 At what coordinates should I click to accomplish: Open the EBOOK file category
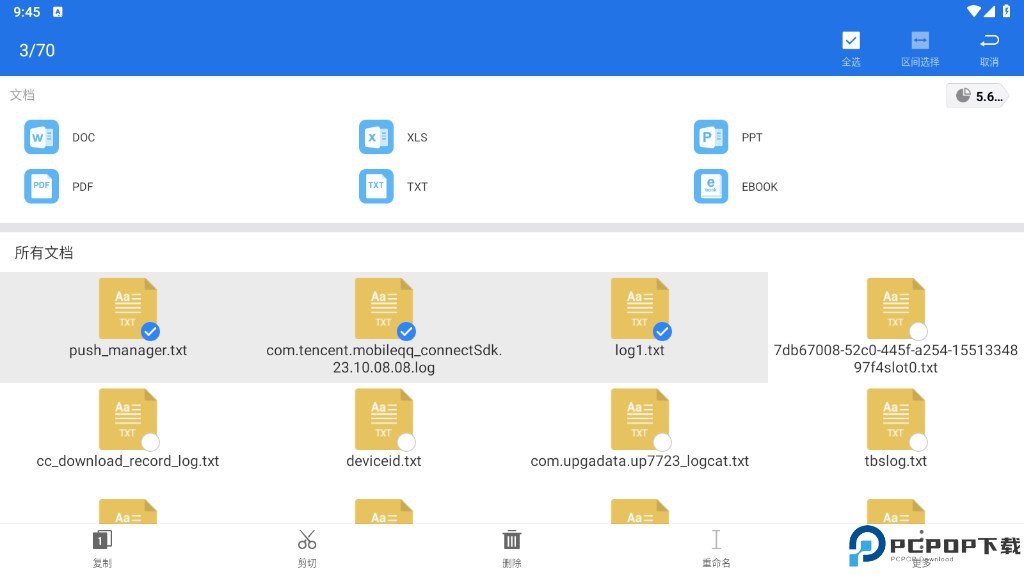click(x=711, y=186)
